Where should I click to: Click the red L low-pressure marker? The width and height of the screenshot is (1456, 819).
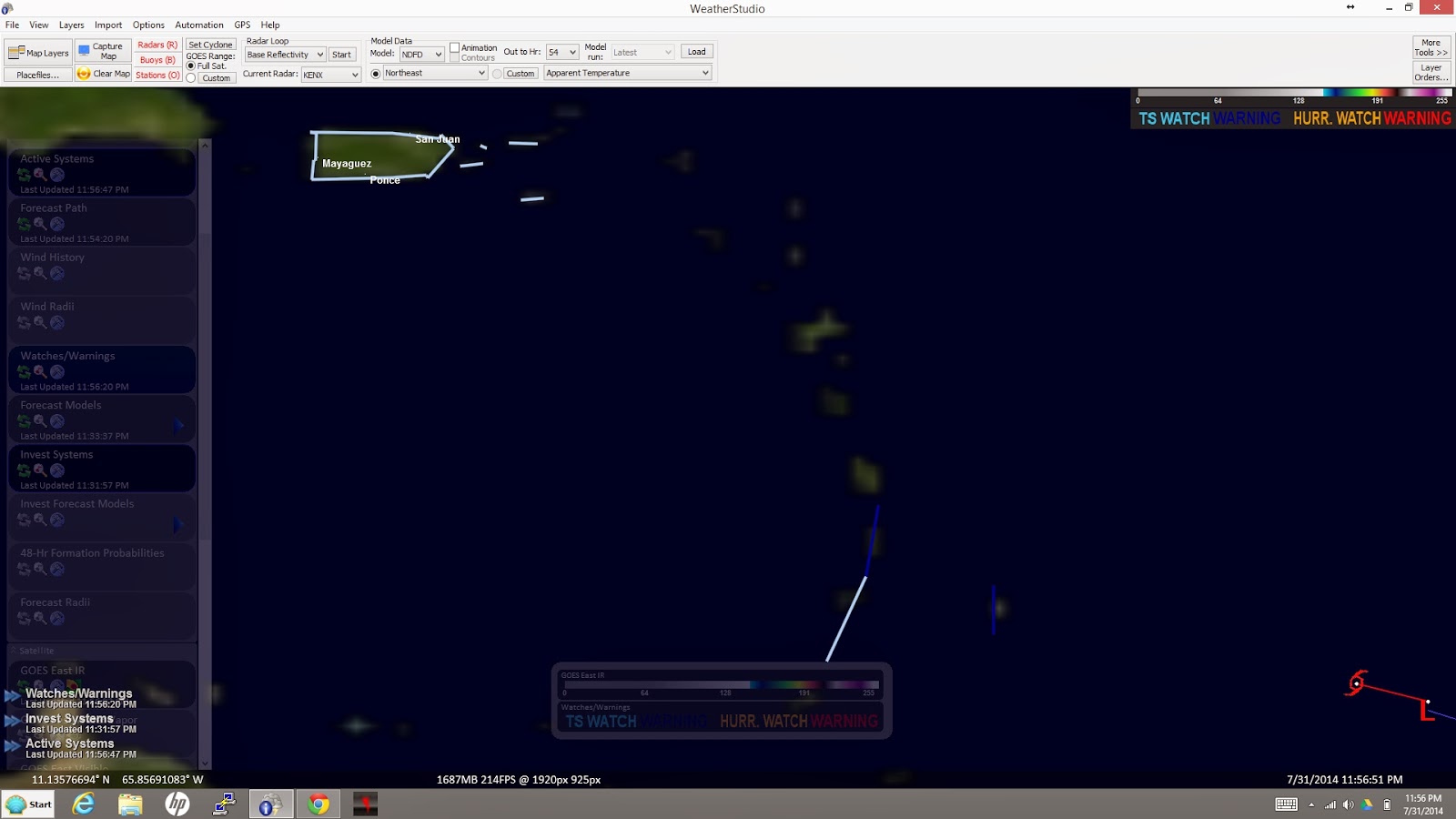click(x=1427, y=711)
